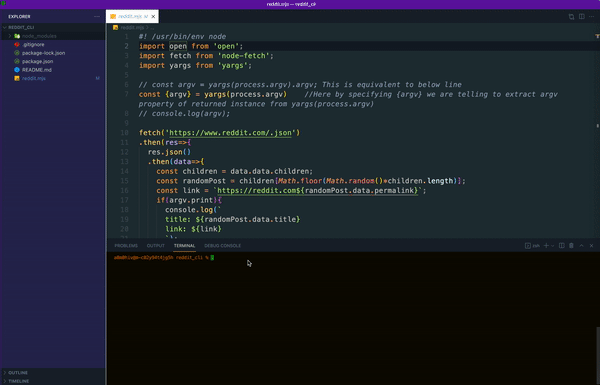Click the info icon beside README.md

click(17, 70)
